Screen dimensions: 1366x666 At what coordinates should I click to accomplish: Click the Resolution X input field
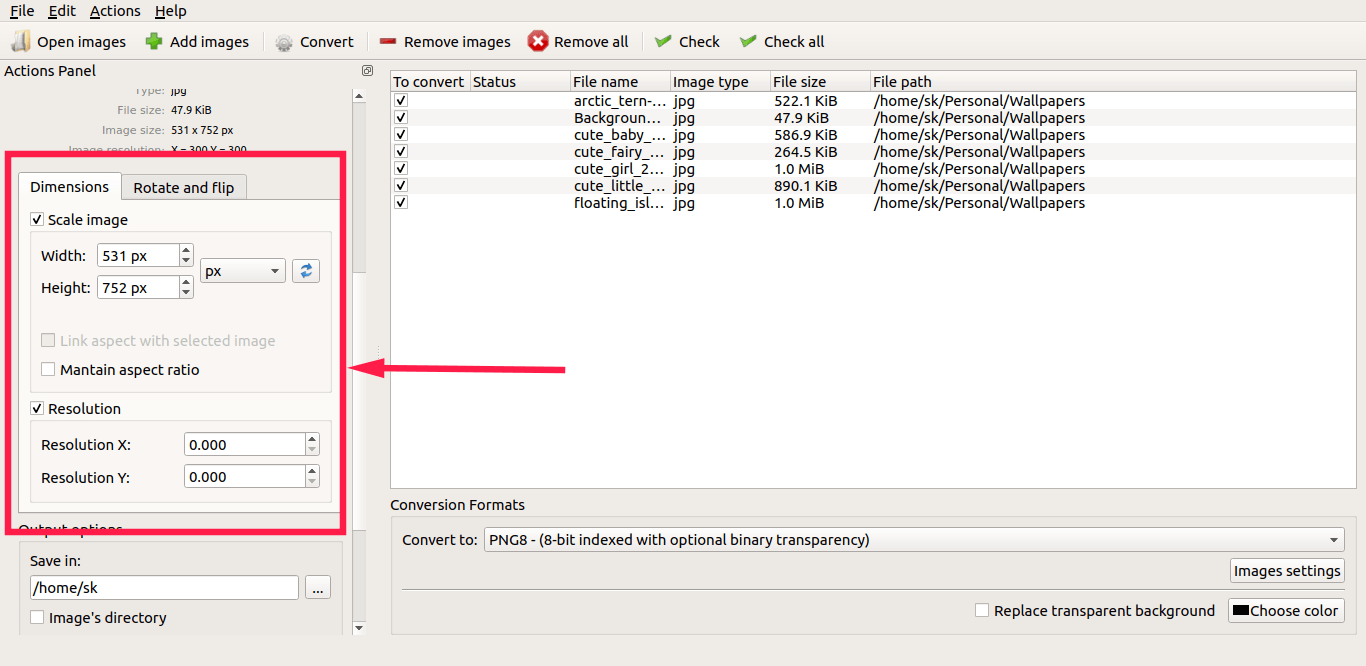point(245,445)
